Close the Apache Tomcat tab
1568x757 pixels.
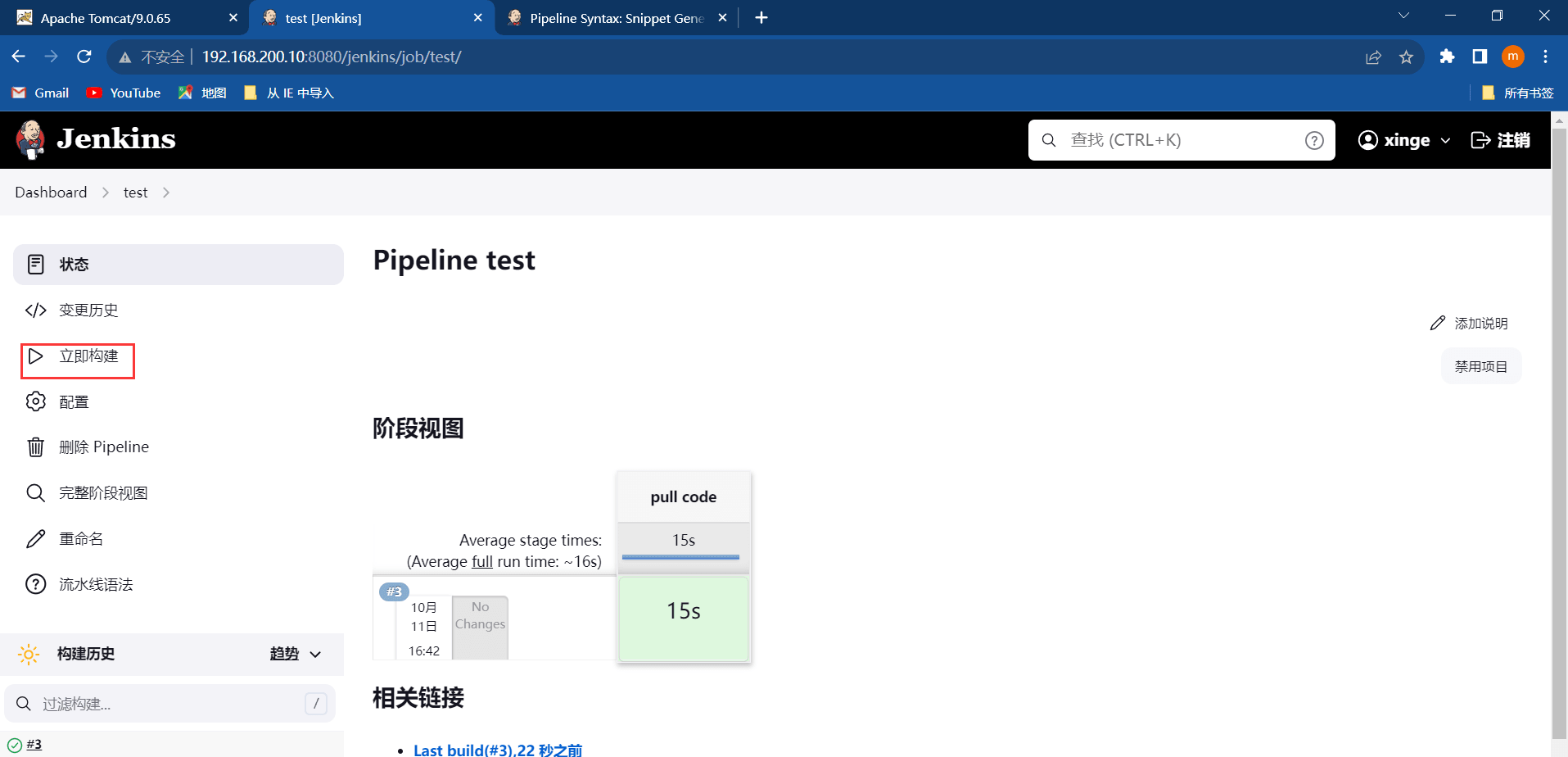tap(233, 18)
